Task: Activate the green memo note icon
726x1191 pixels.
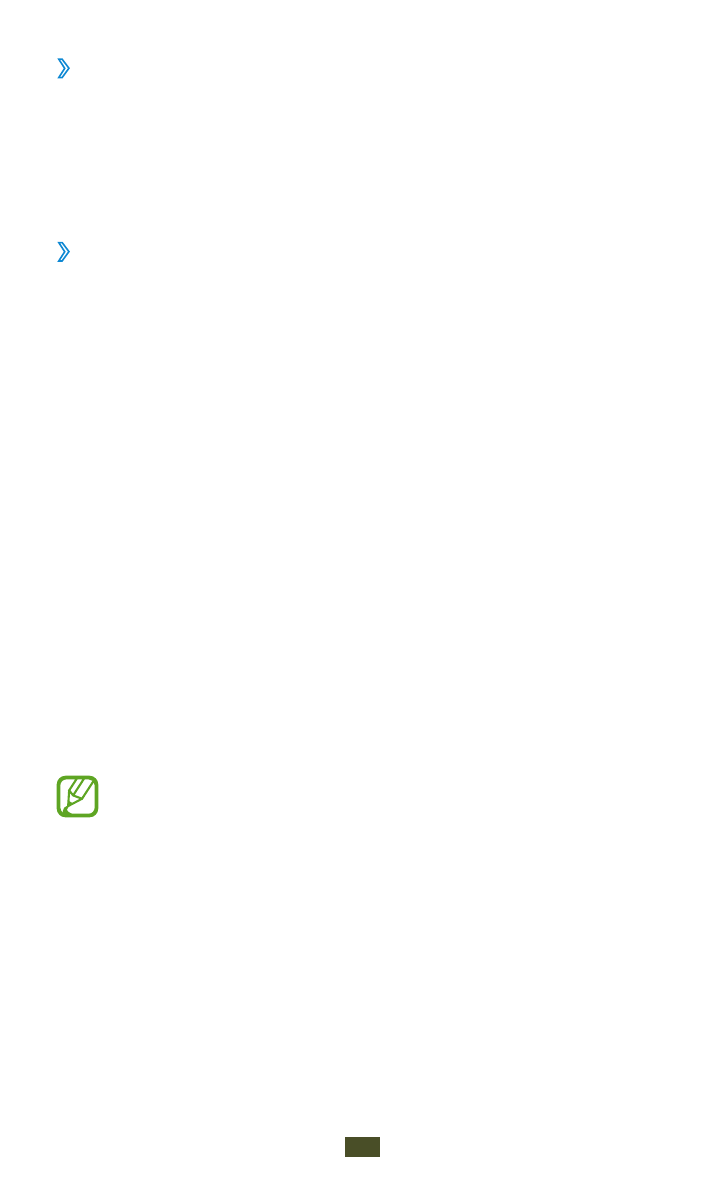Action: [x=77, y=797]
